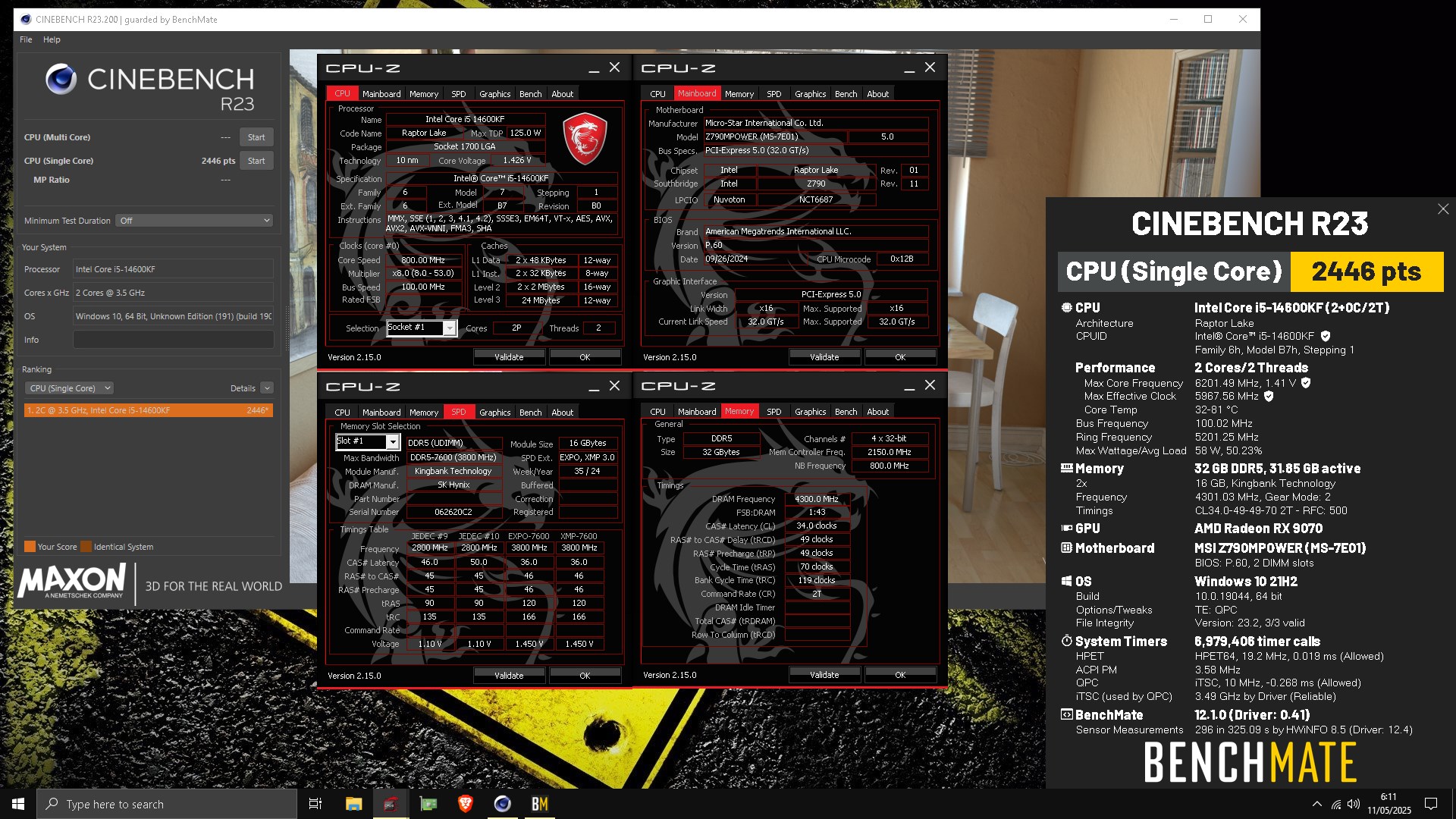Click the MAXON logo

pyautogui.click(x=71, y=582)
